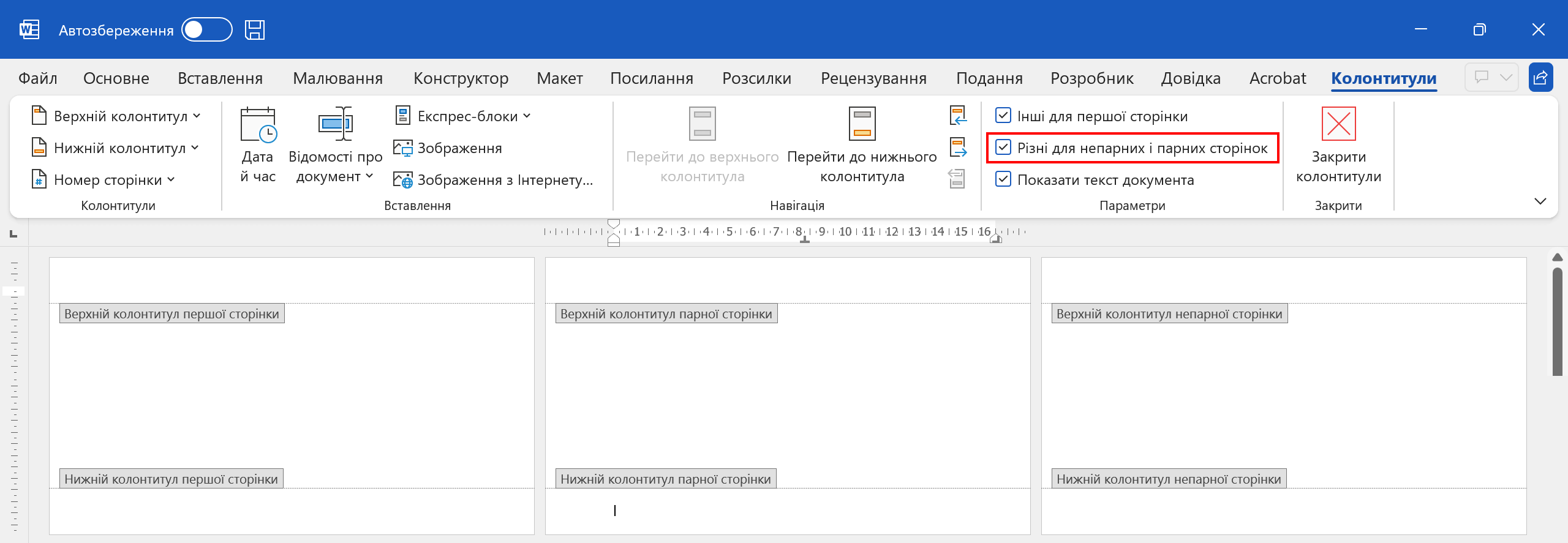Image resolution: width=1568 pixels, height=543 pixels.
Task: Jump to previous header section icon
Action: (x=957, y=116)
